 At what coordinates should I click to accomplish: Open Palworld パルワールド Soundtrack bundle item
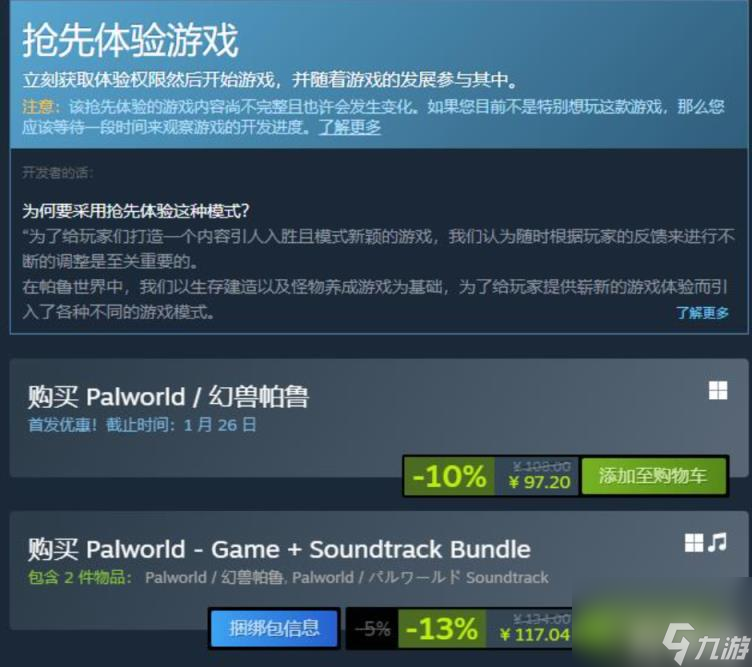tap(420, 577)
